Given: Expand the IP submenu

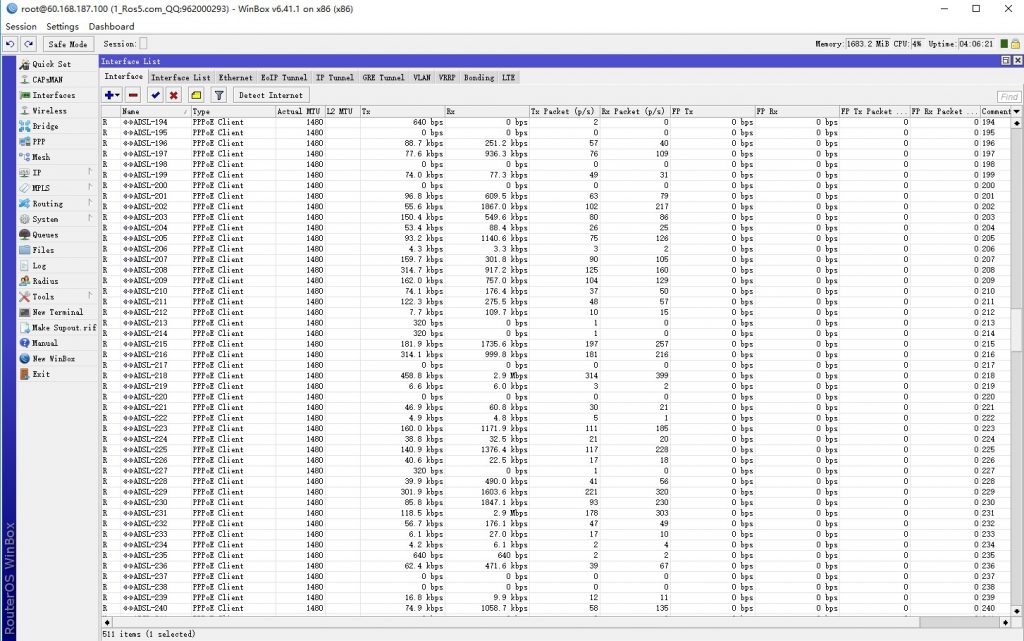Looking at the screenshot, I should pos(37,173).
